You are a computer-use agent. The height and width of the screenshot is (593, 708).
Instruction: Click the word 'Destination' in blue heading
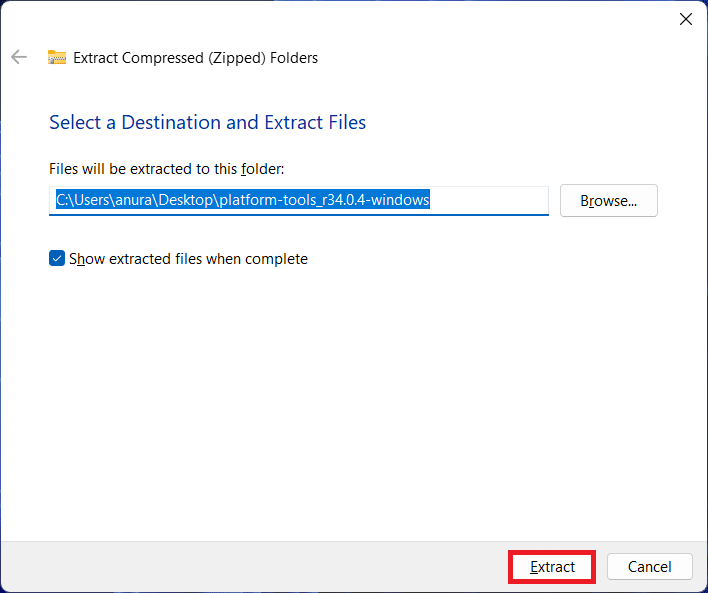pyautogui.click(x=171, y=122)
